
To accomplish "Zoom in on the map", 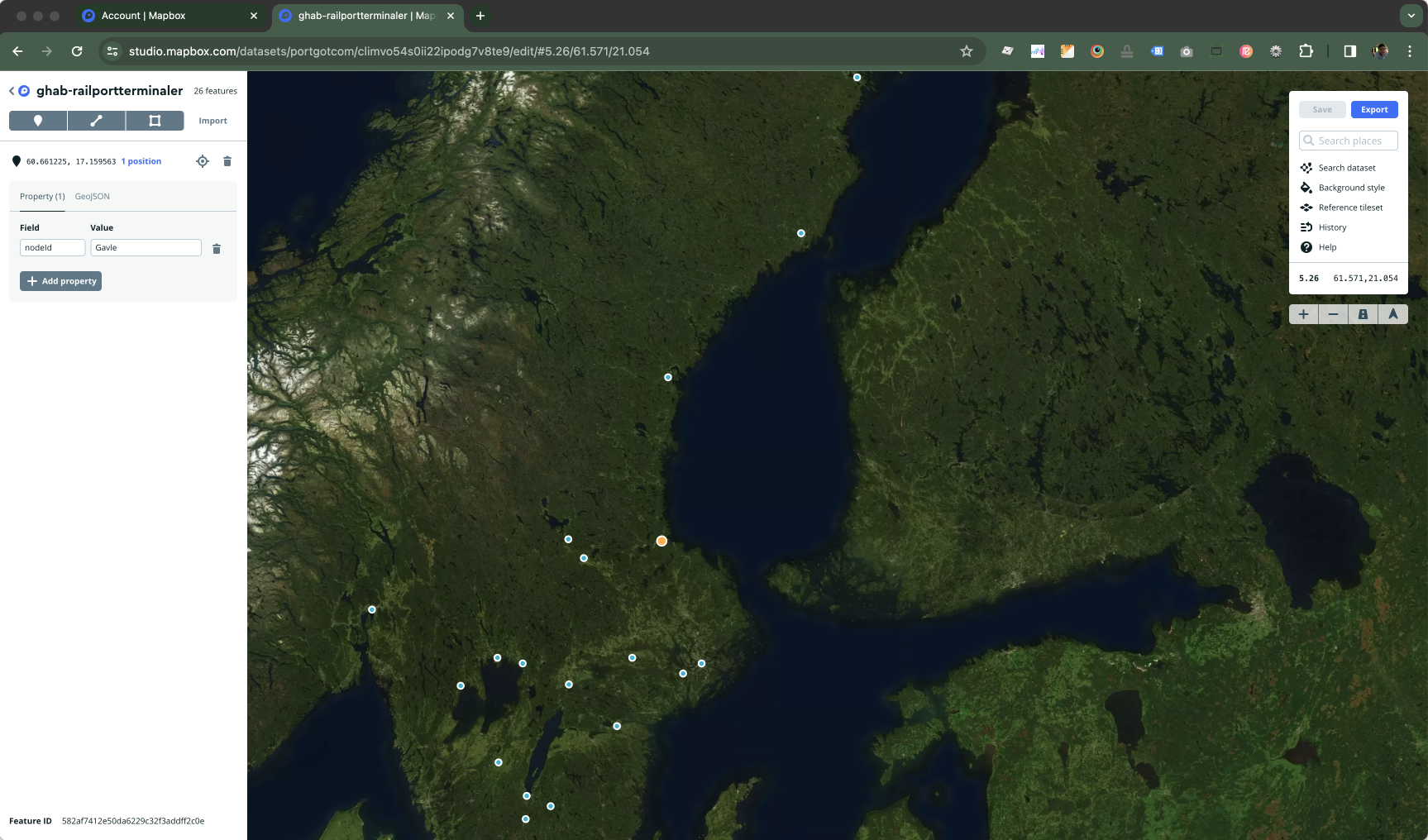I will (x=1303, y=314).
